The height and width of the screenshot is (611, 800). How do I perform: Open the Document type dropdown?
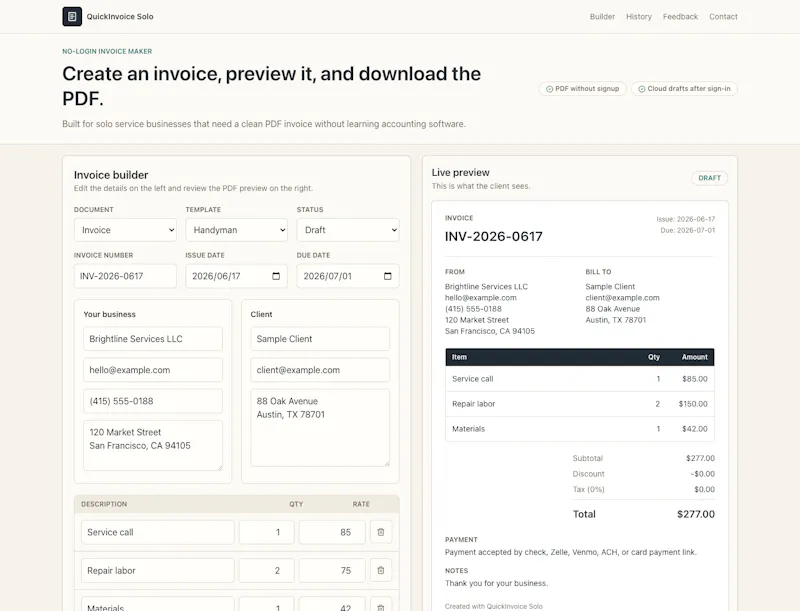125,230
